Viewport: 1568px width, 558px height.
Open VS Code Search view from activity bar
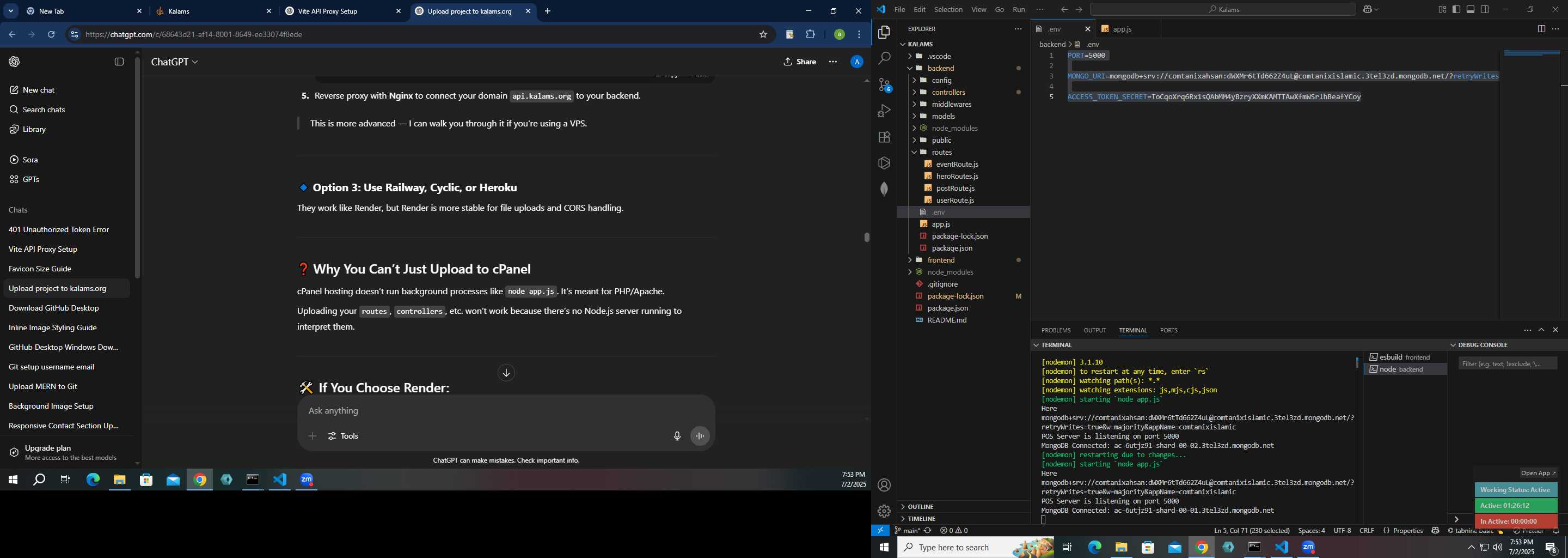(x=884, y=58)
